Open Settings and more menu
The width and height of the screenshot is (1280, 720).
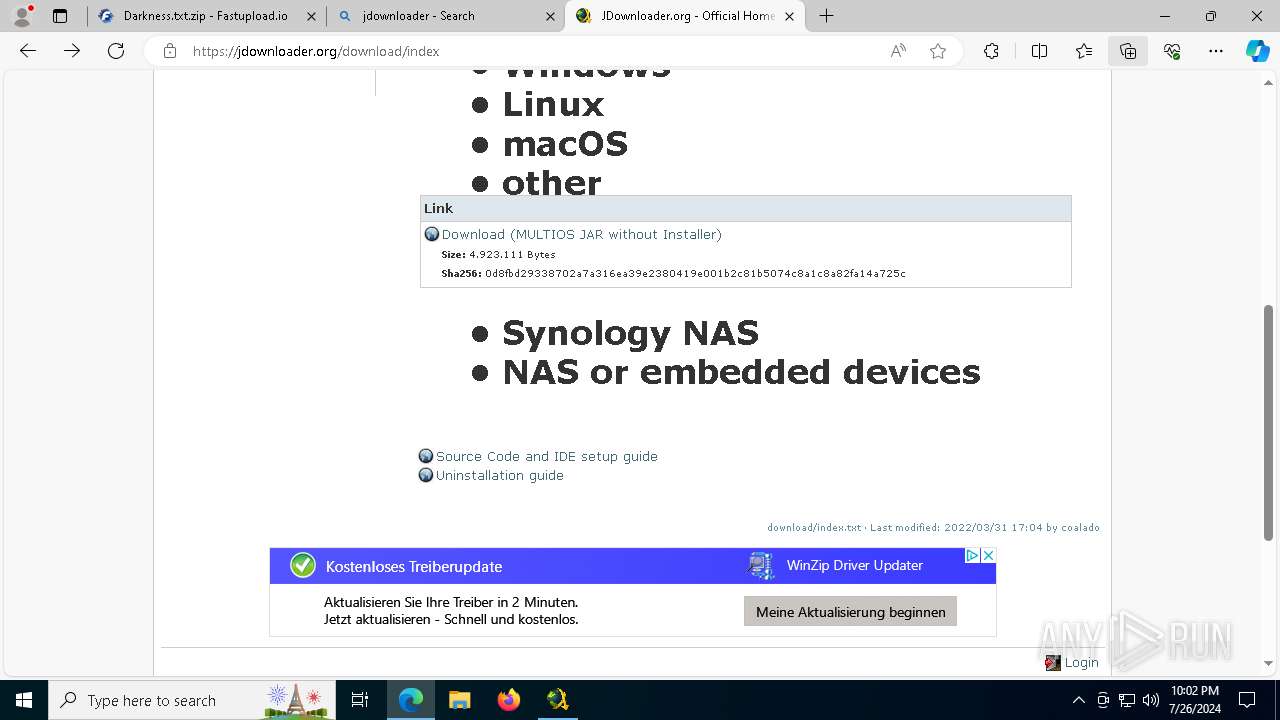1216,51
